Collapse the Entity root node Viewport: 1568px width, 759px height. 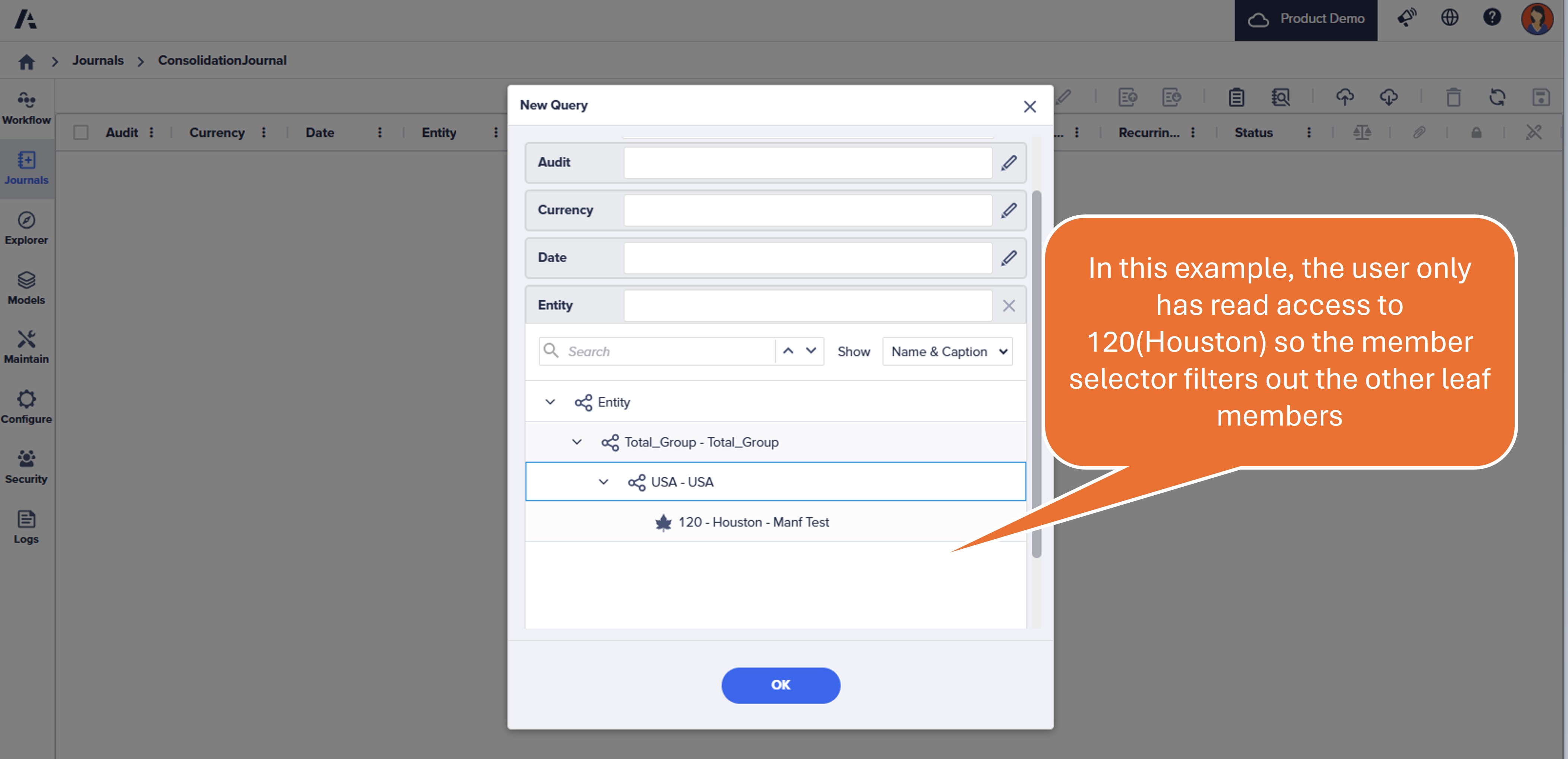point(550,402)
